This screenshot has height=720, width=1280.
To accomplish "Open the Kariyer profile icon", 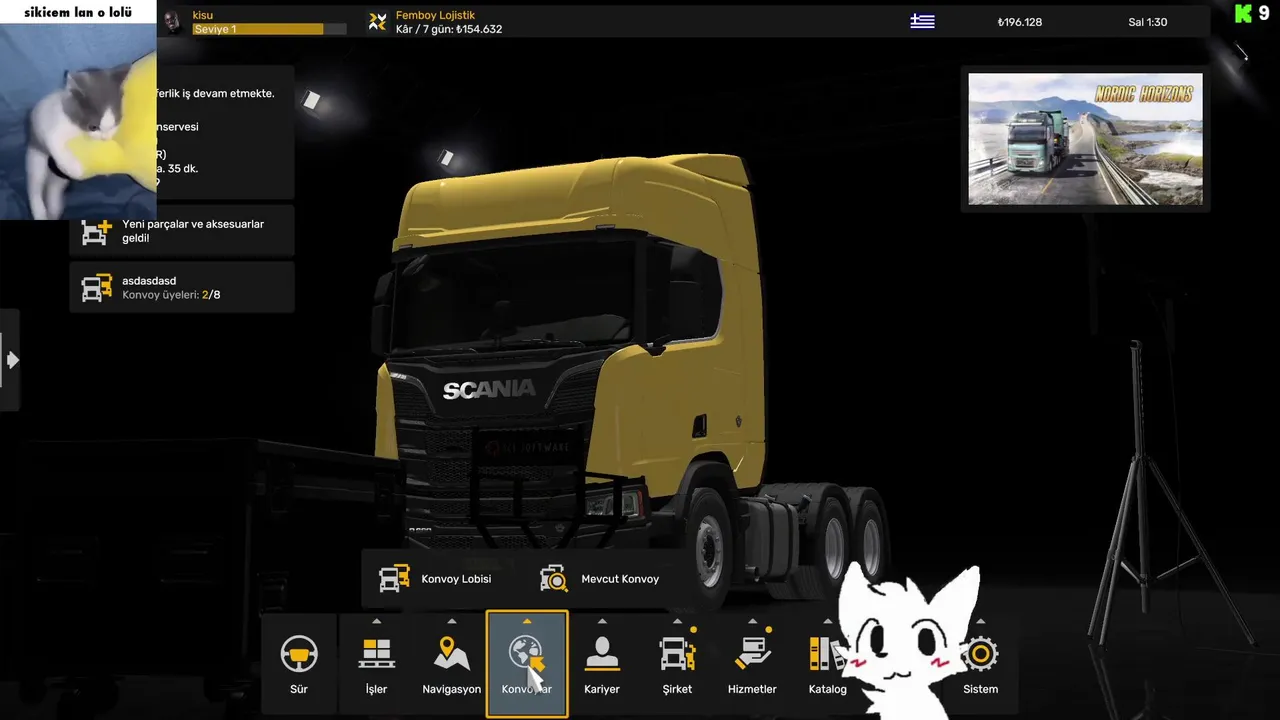I will pyautogui.click(x=602, y=655).
